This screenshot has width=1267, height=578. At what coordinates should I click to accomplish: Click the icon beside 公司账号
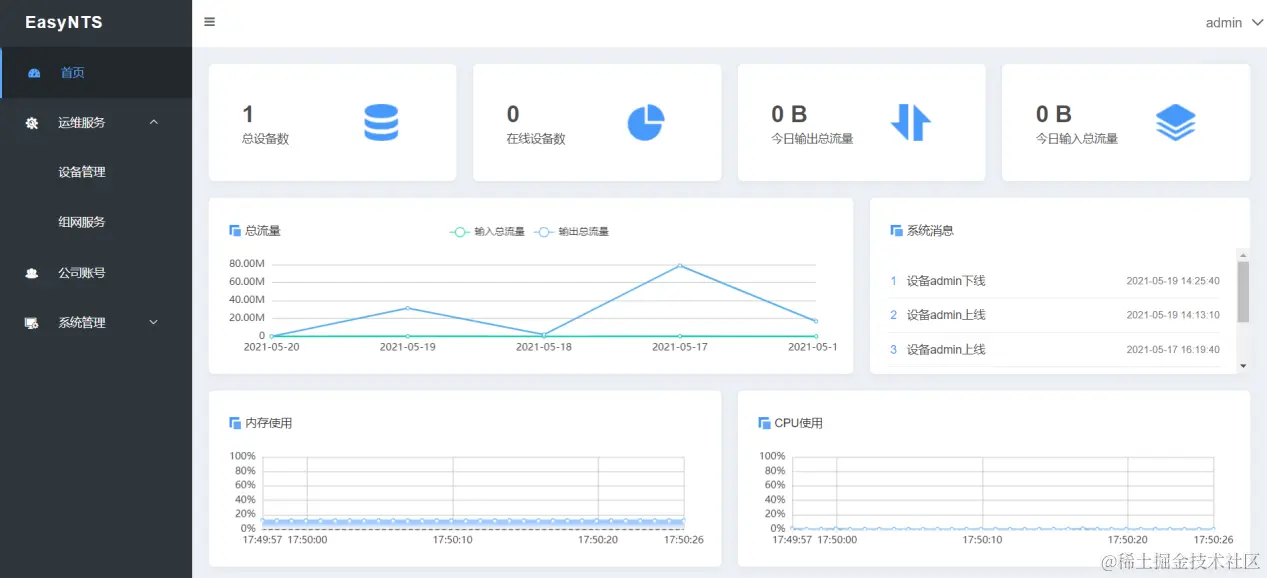click(32, 273)
